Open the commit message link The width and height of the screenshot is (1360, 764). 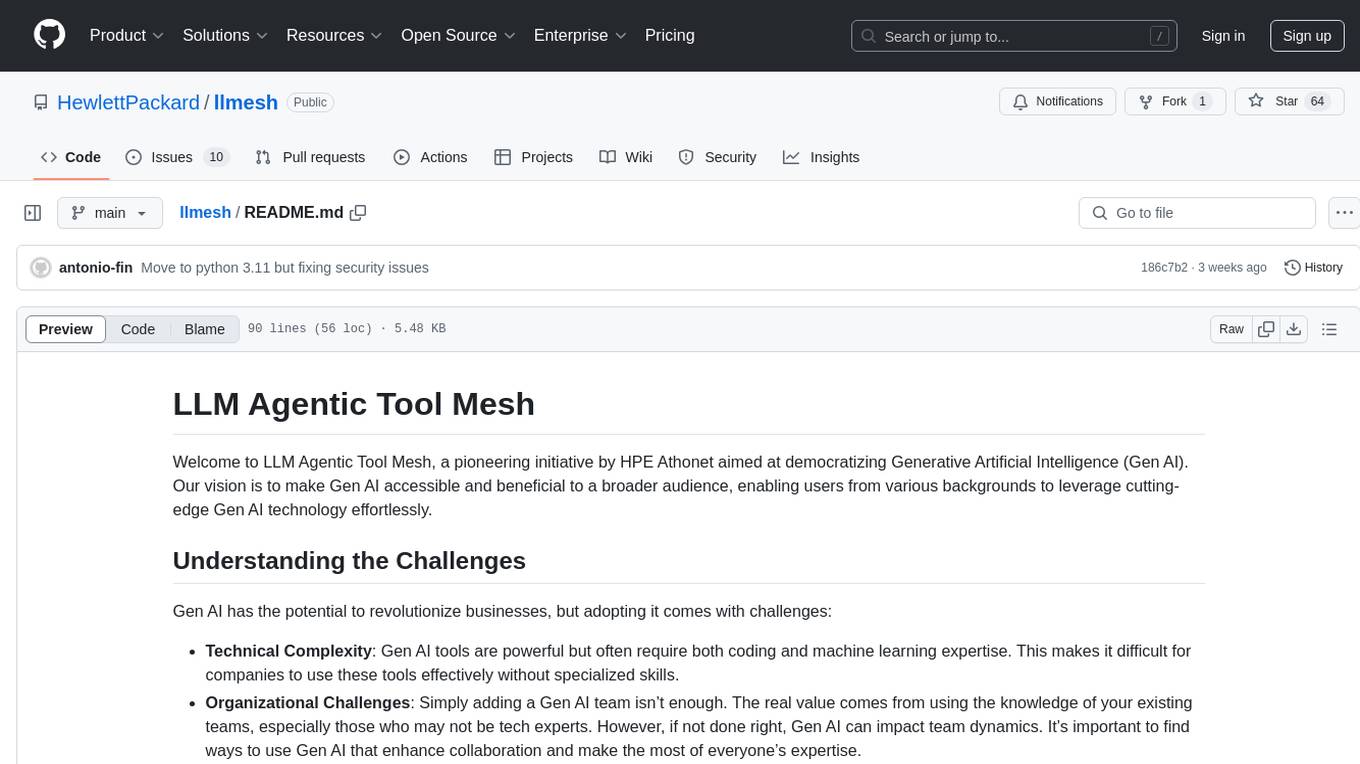coord(285,268)
